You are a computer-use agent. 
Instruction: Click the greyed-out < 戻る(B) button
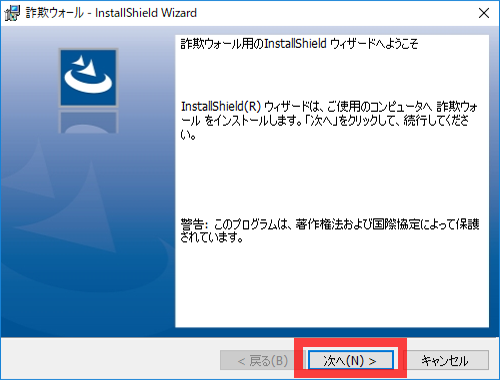click(262, 360)
